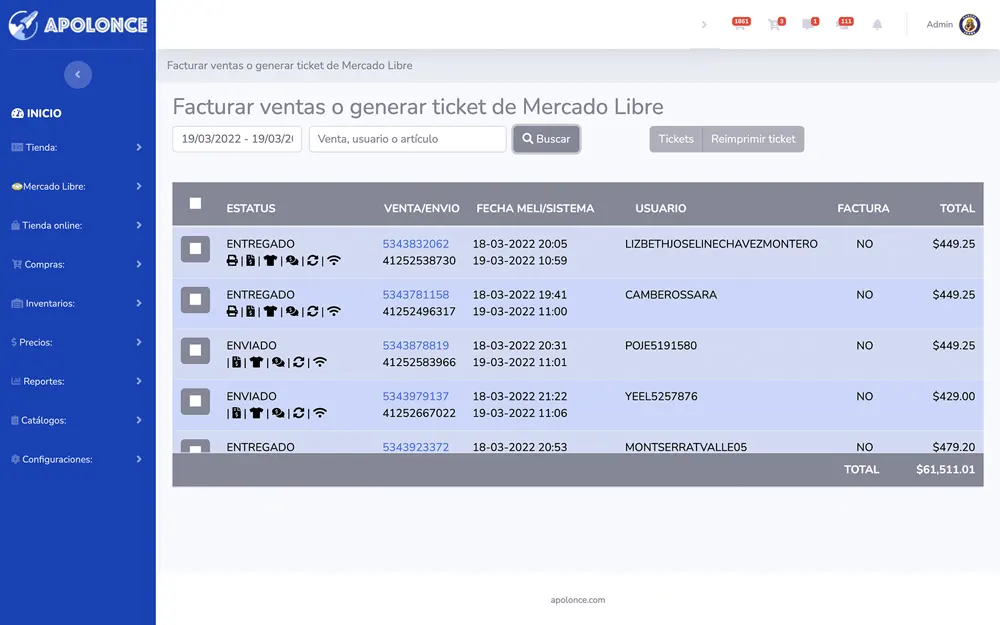Click the print icon in CAMBEROSSARA row
The height and width of the screenshot is (625, 1000).
(x=232, y=311)
